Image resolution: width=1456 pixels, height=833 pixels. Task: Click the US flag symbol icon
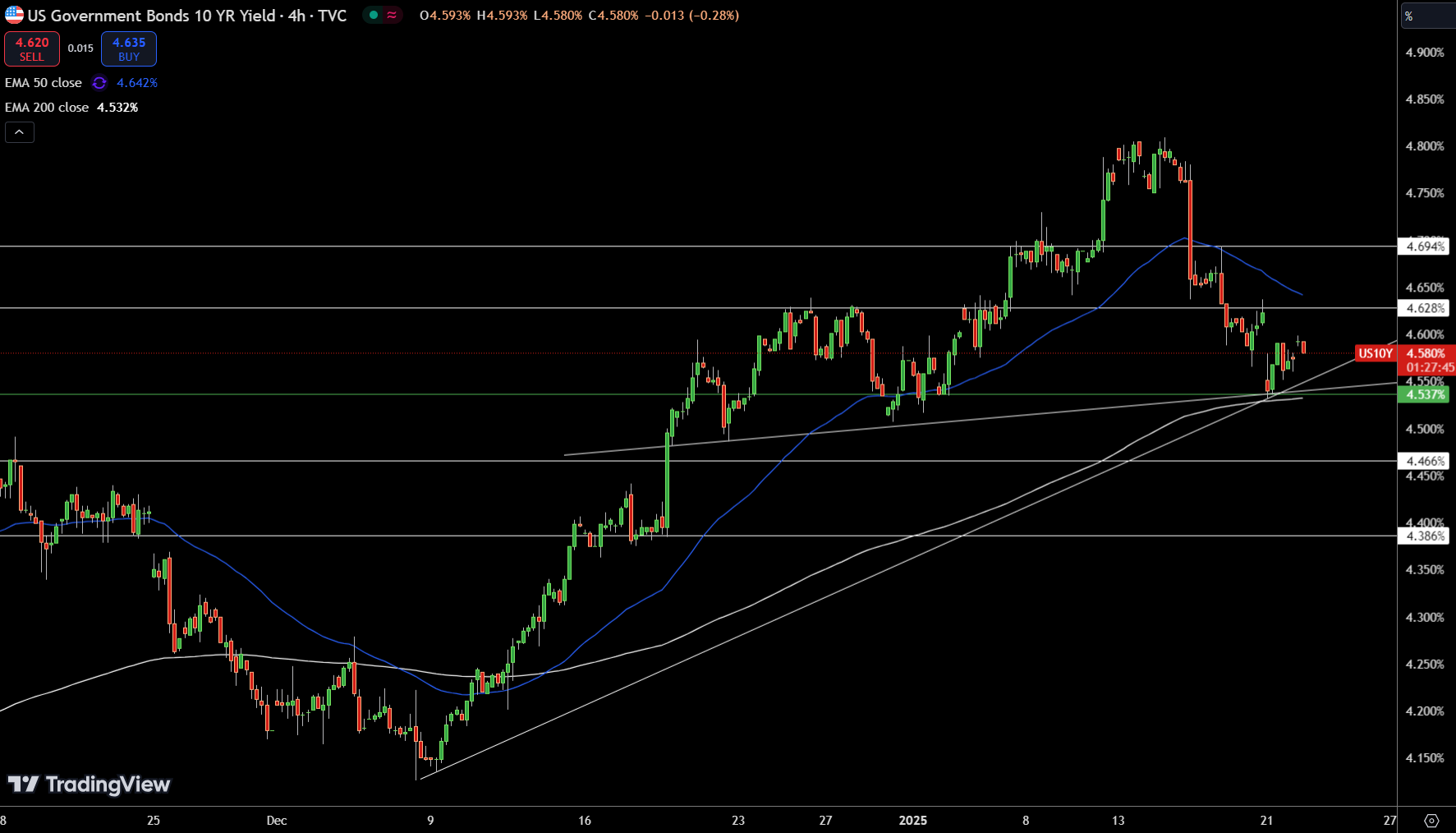(14, 15)
